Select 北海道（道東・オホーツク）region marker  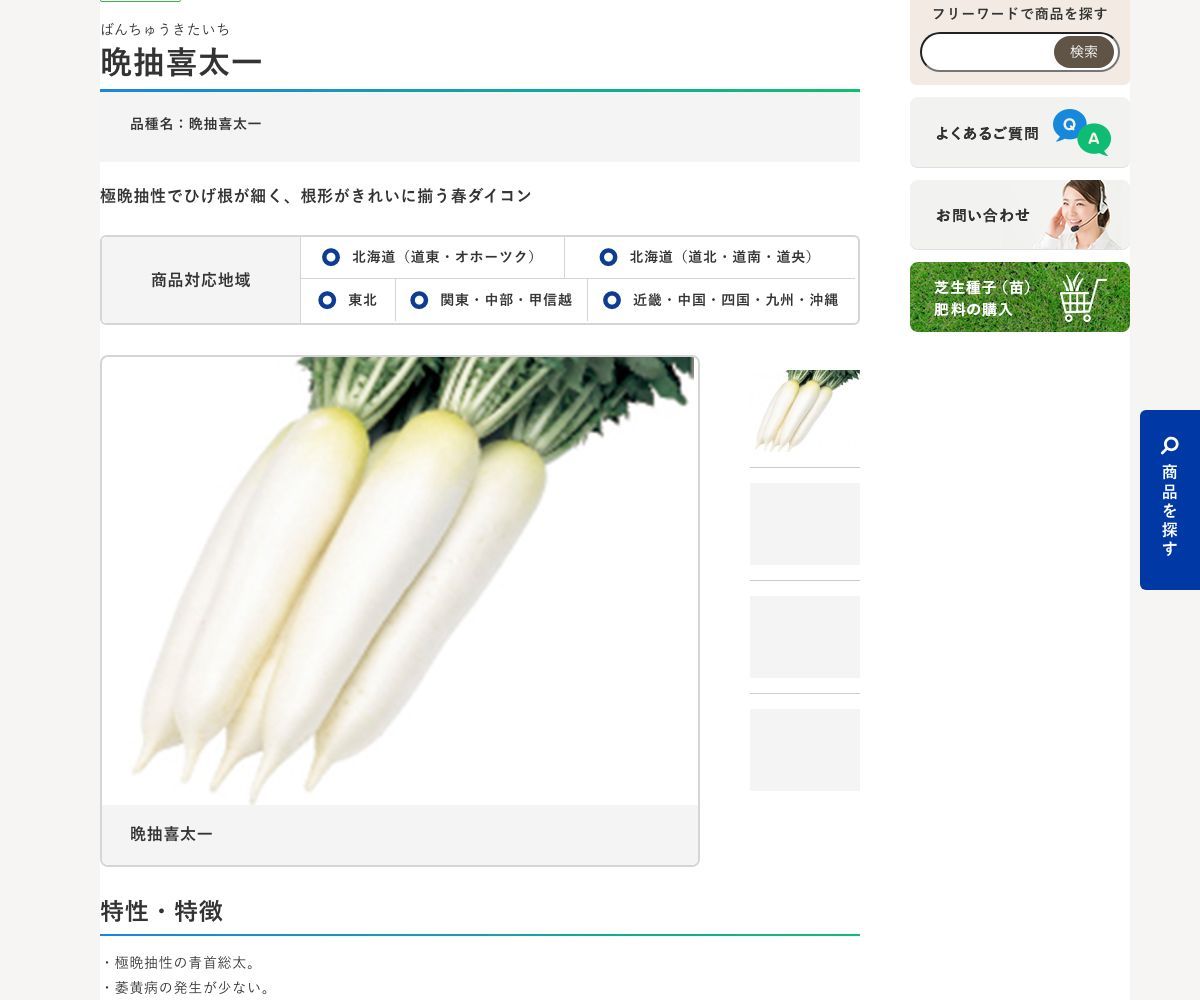[x=331, y=257]
